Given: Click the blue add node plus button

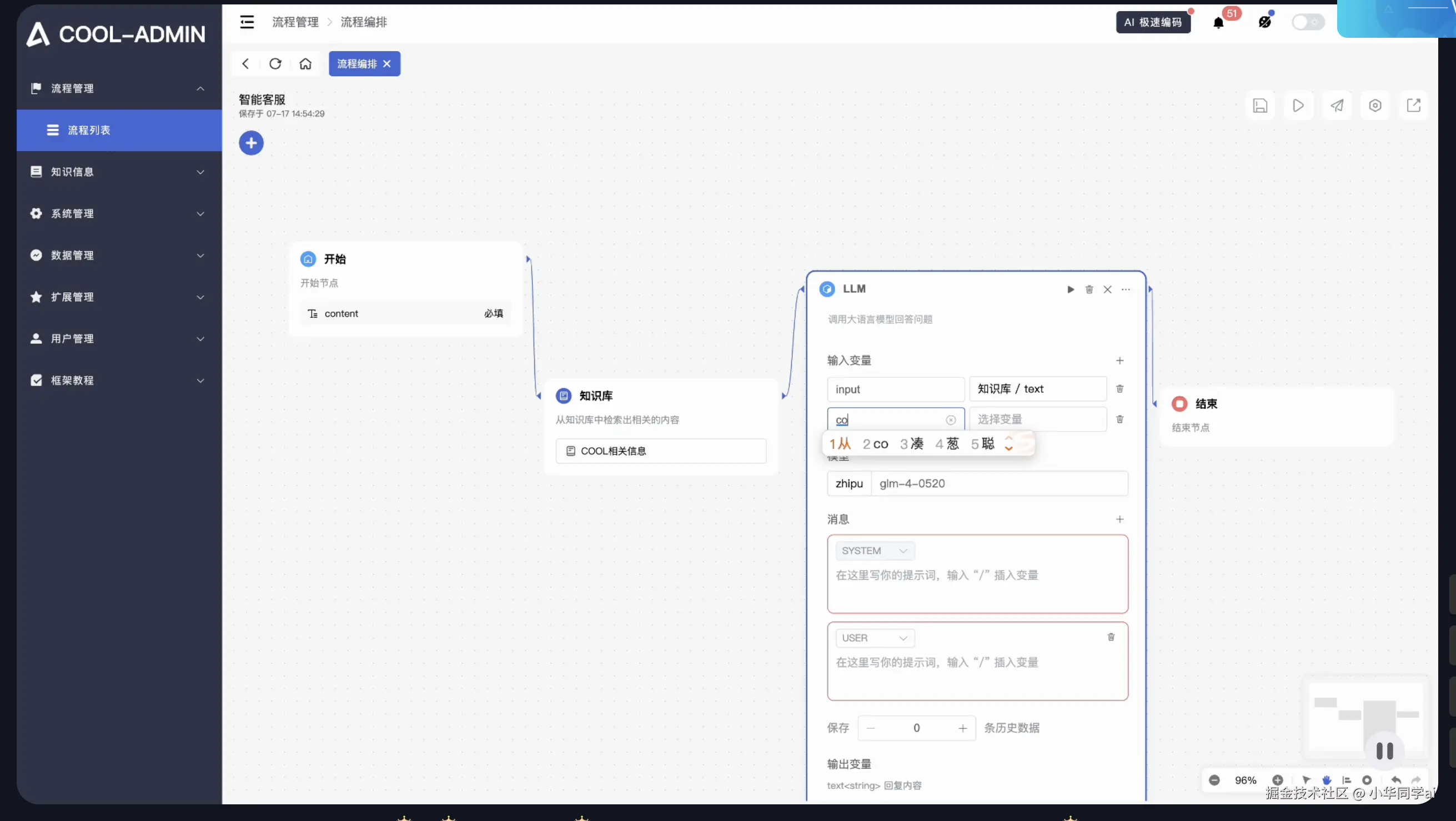Looking at the screenshot, I should (251, 143).
